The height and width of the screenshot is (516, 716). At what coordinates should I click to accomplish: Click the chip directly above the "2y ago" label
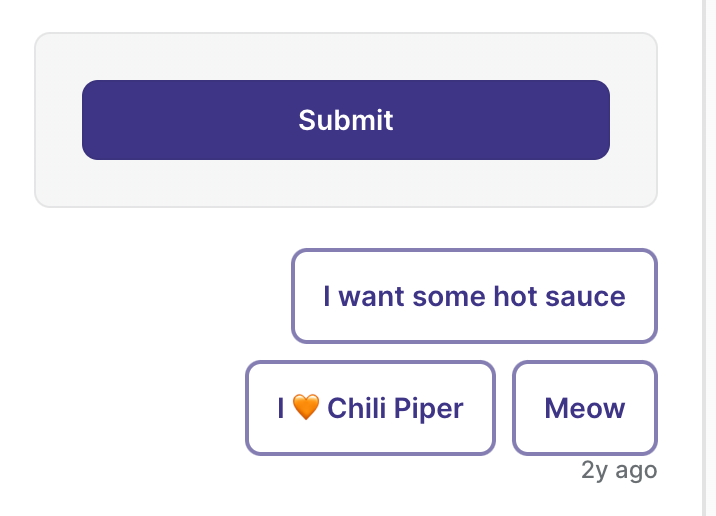(585, 408)
